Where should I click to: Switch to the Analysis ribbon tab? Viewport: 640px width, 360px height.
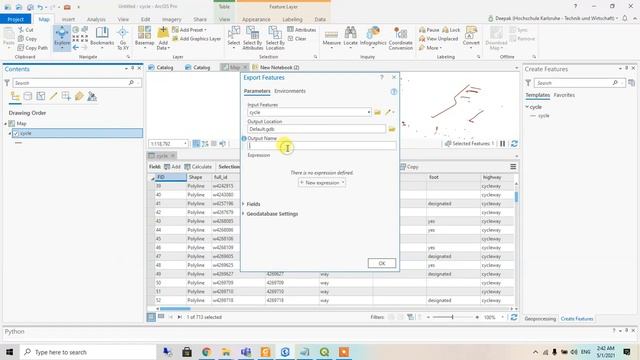tap(96, 19)
